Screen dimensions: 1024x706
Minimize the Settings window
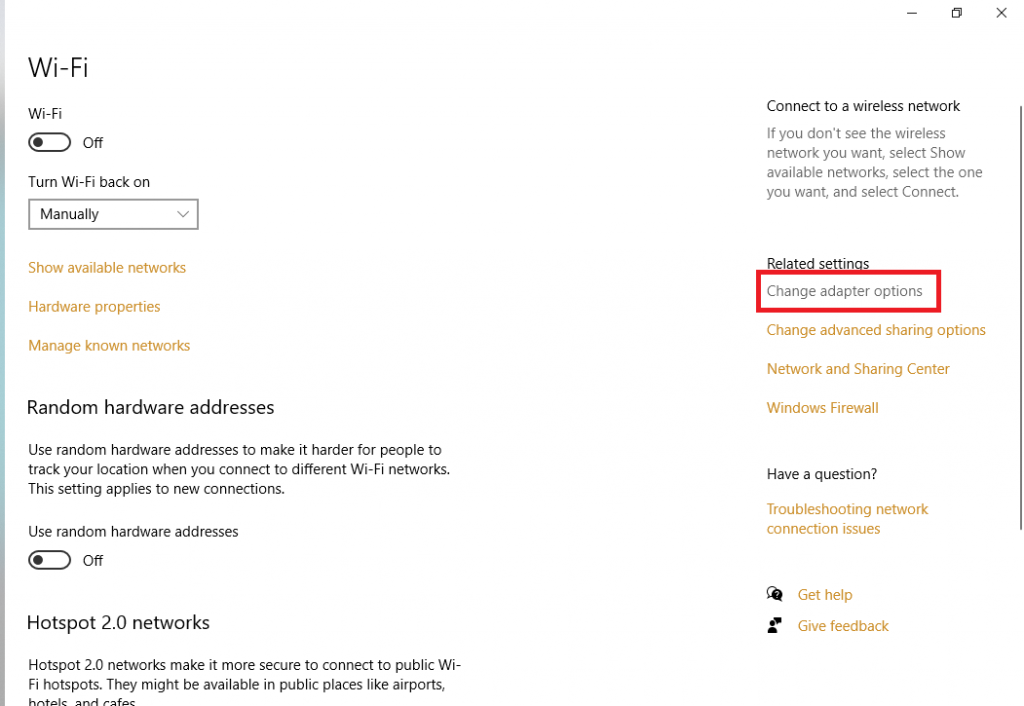(x=911, y=13)
